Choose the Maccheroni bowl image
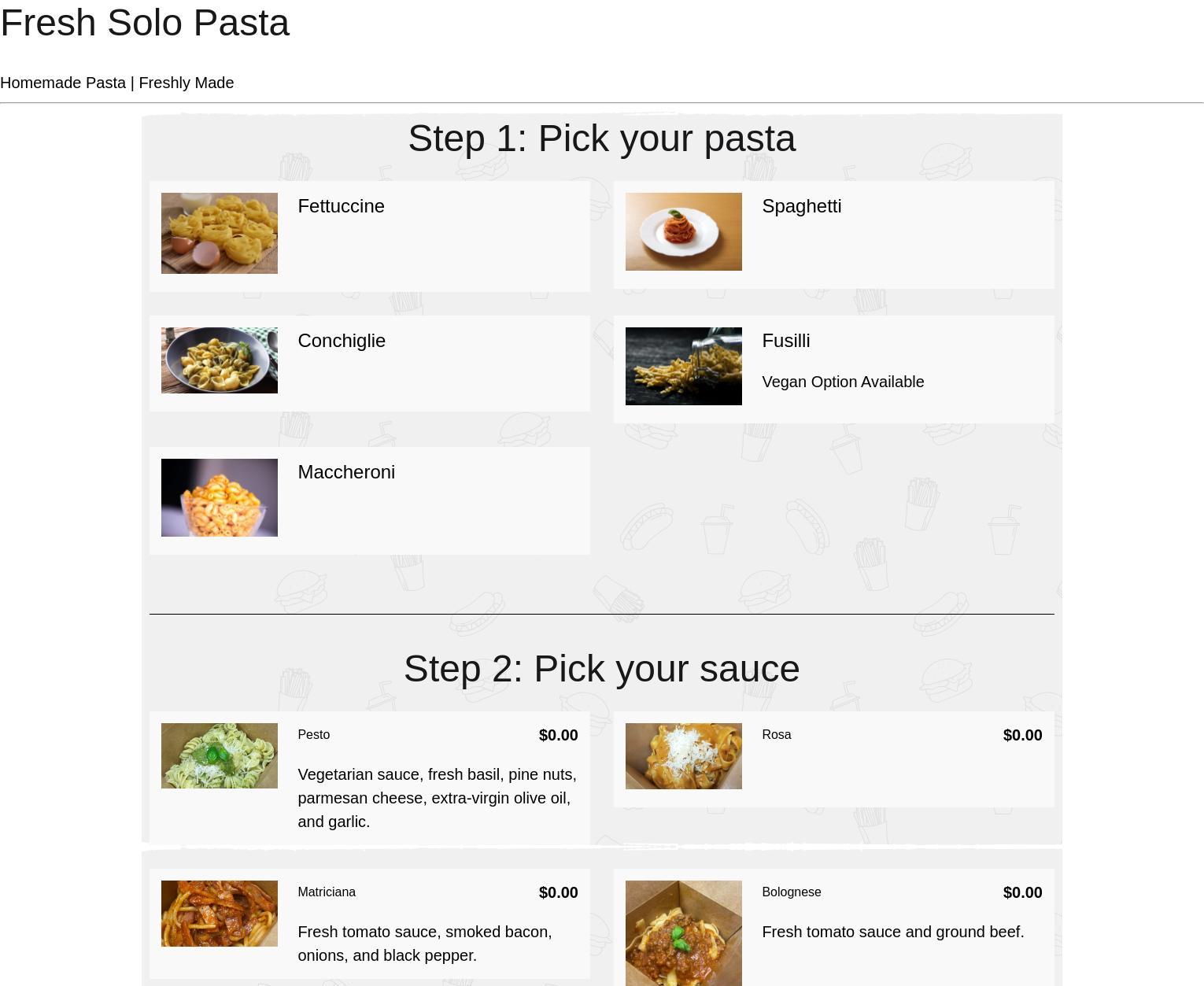This screenshot has height=986, width=1204. pos(219,497)
